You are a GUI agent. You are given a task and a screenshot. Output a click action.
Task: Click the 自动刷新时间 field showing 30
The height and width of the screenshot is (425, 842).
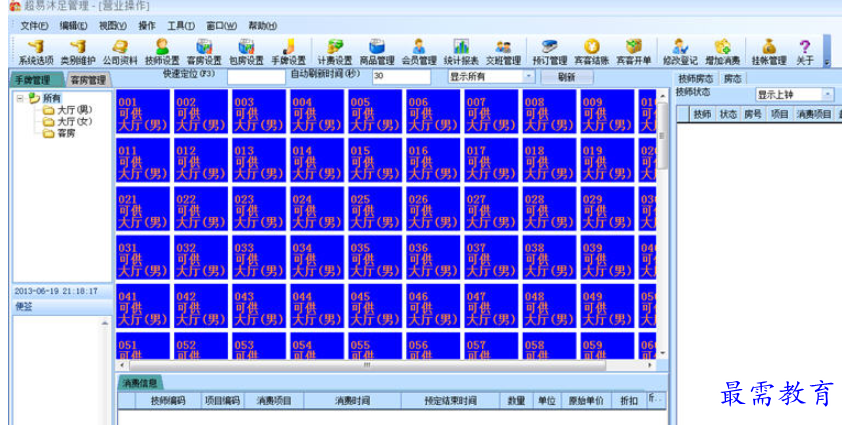coord(401,77)
